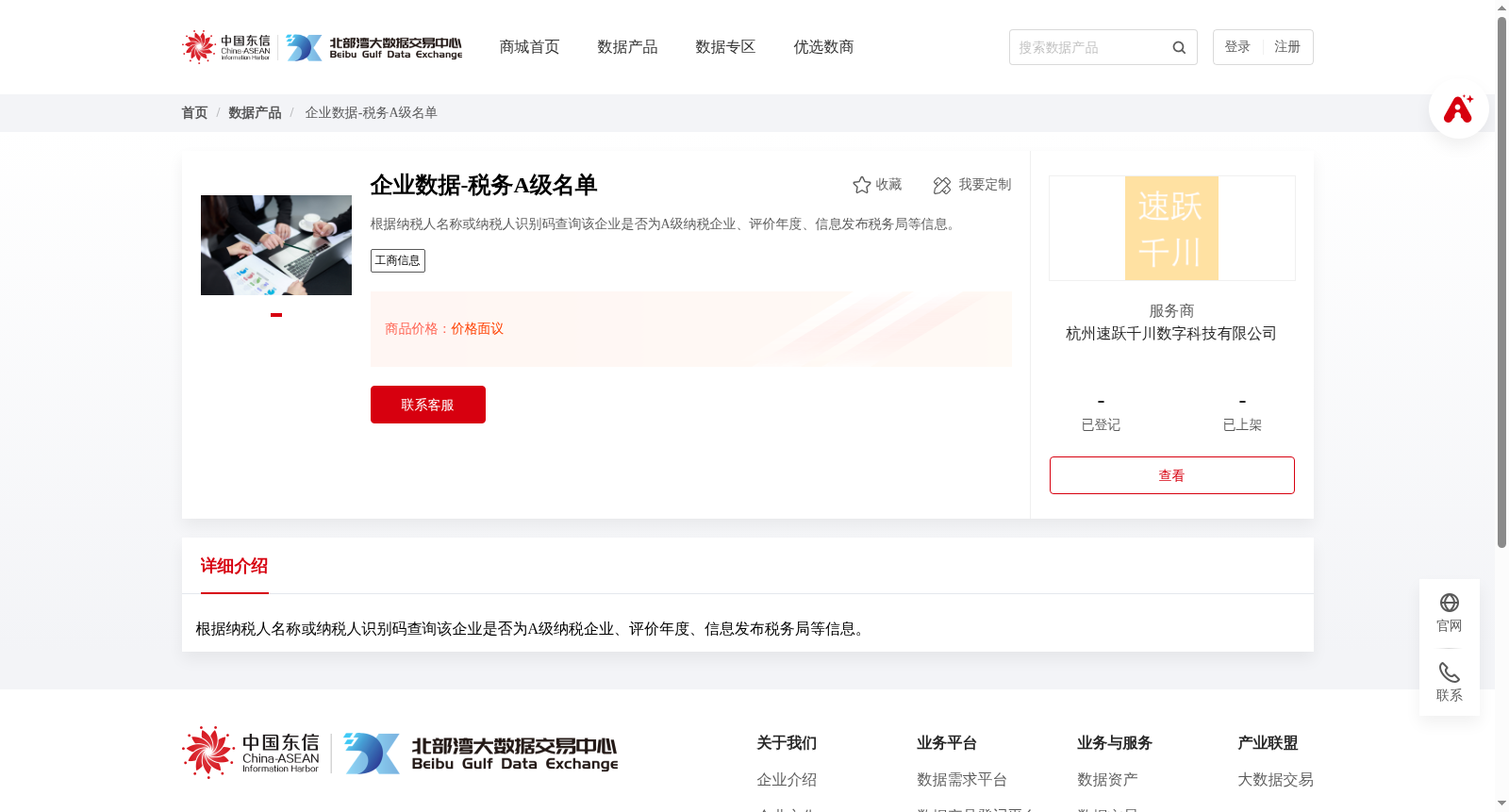Click the red carousel indicator under thumbnail
Screen dimensions: 1509x812
[276, 315]
